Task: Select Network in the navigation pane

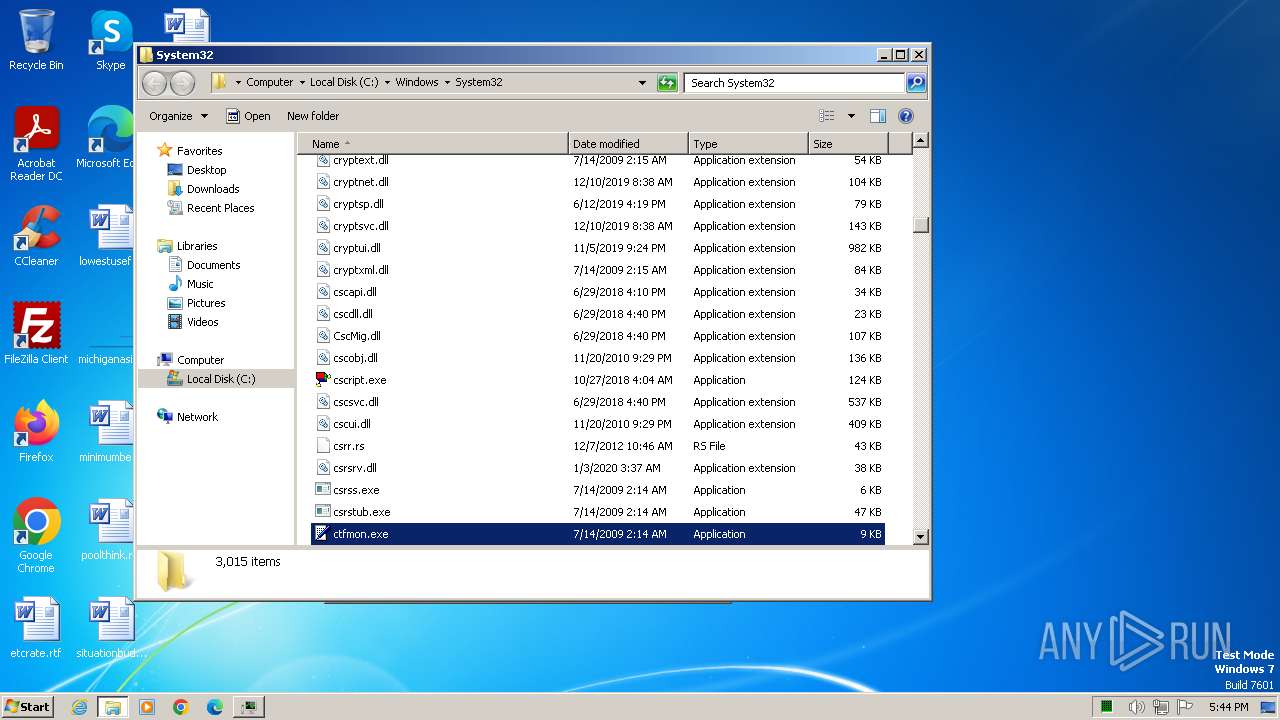Action: (197, 417)
